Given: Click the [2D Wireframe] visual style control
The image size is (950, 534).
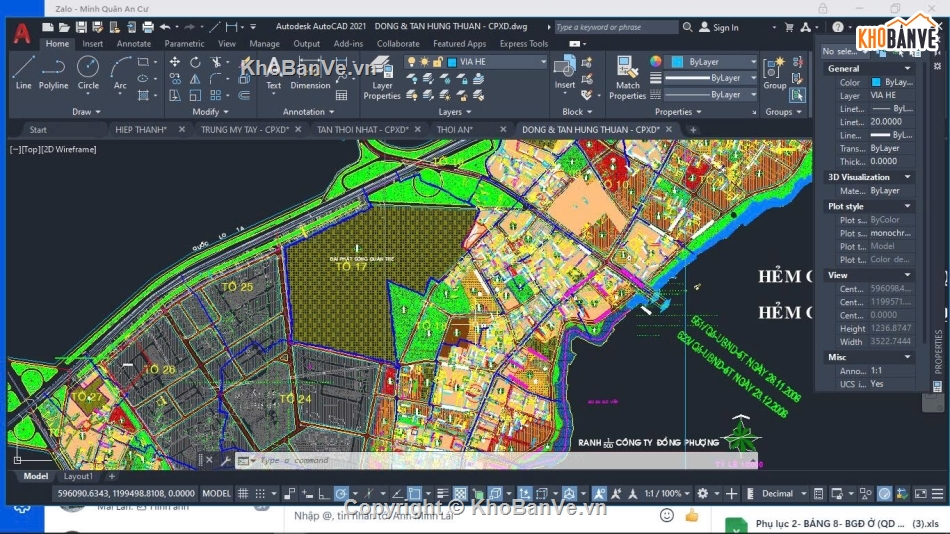Looking at the screenshot, I should pos(69,149).
